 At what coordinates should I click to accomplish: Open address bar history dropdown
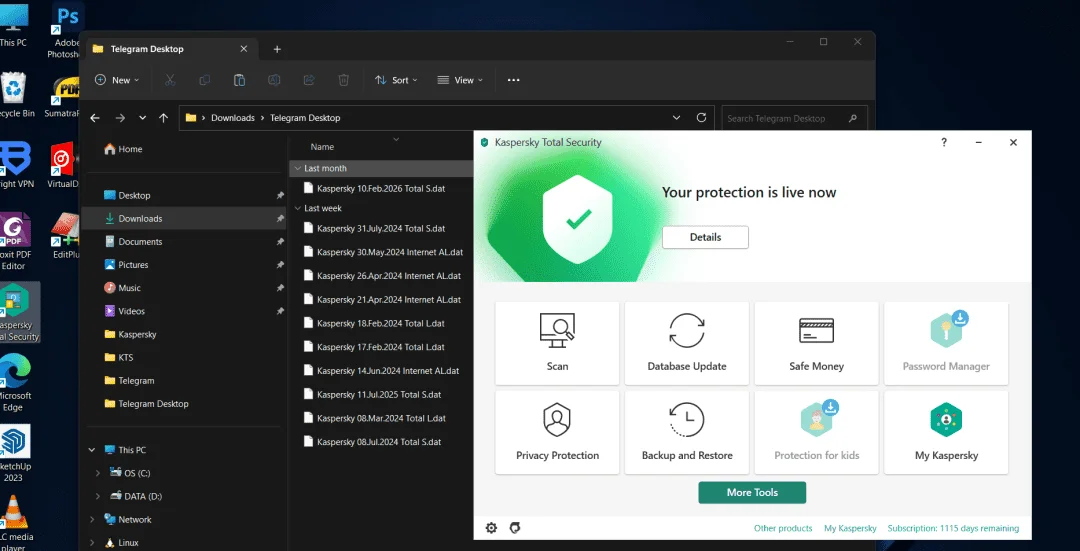tap(676, 118)
